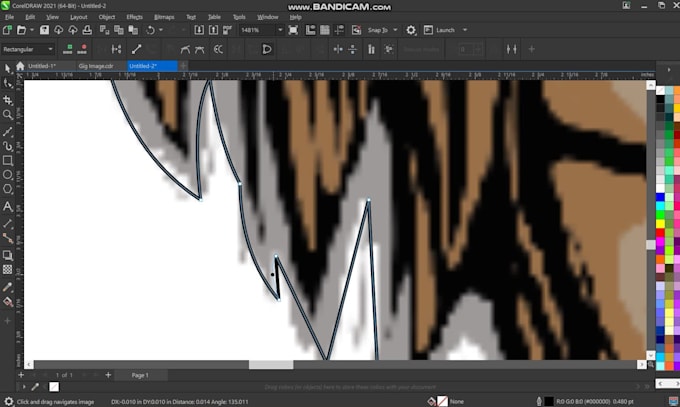The image size is (680, 407).
Task: Select the Zoom tool in toolbox
Action: (7, 115)
